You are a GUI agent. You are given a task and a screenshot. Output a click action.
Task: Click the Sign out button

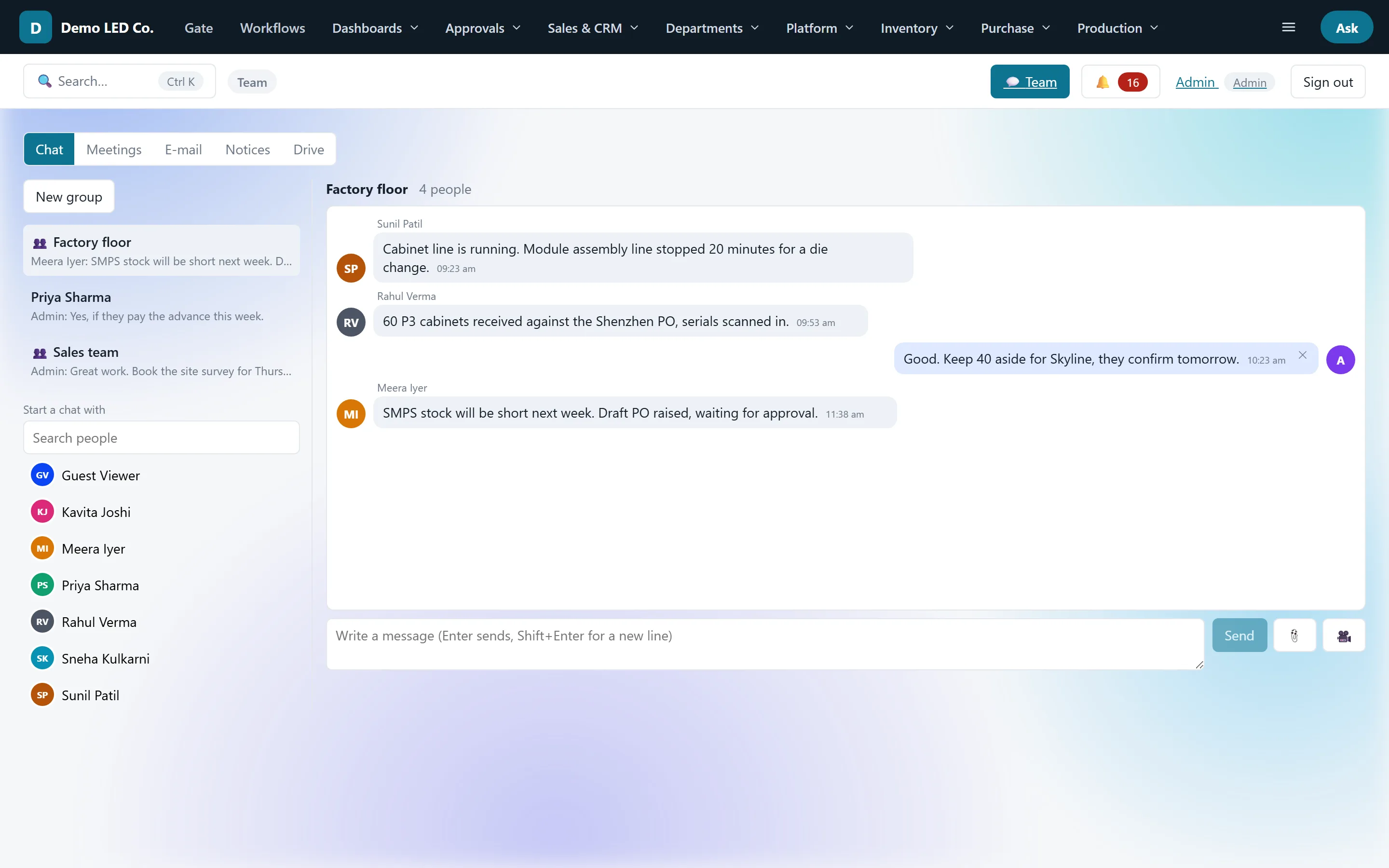coord(1328,81)
